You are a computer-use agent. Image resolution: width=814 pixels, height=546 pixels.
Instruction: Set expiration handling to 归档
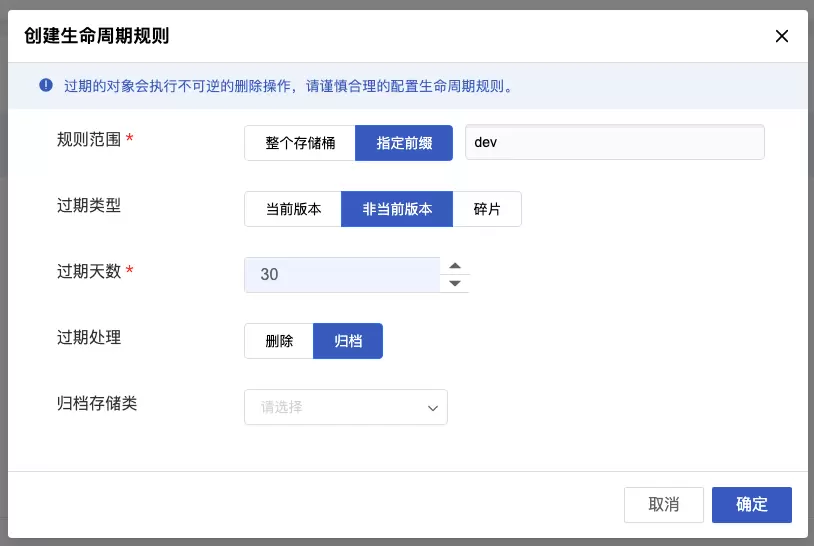coord(348,341)
